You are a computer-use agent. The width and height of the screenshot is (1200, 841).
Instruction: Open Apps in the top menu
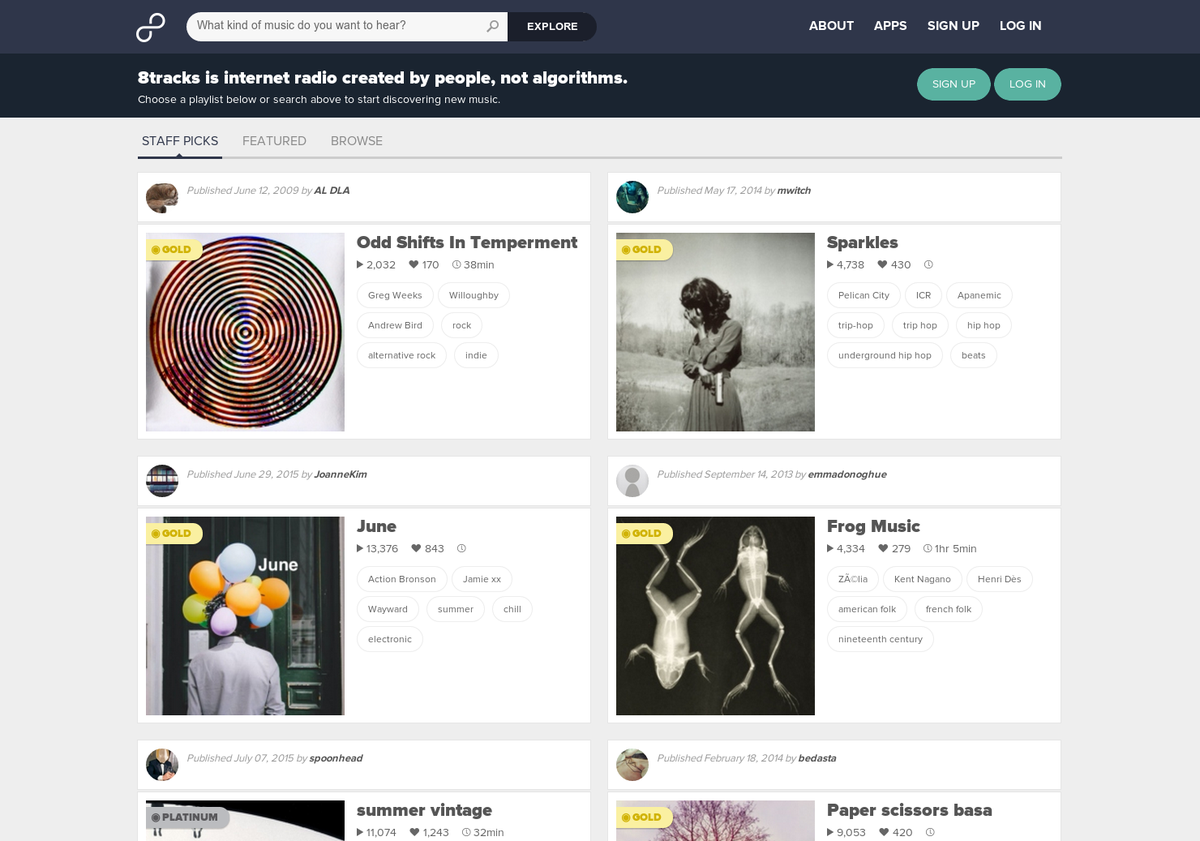coord(890,26)
